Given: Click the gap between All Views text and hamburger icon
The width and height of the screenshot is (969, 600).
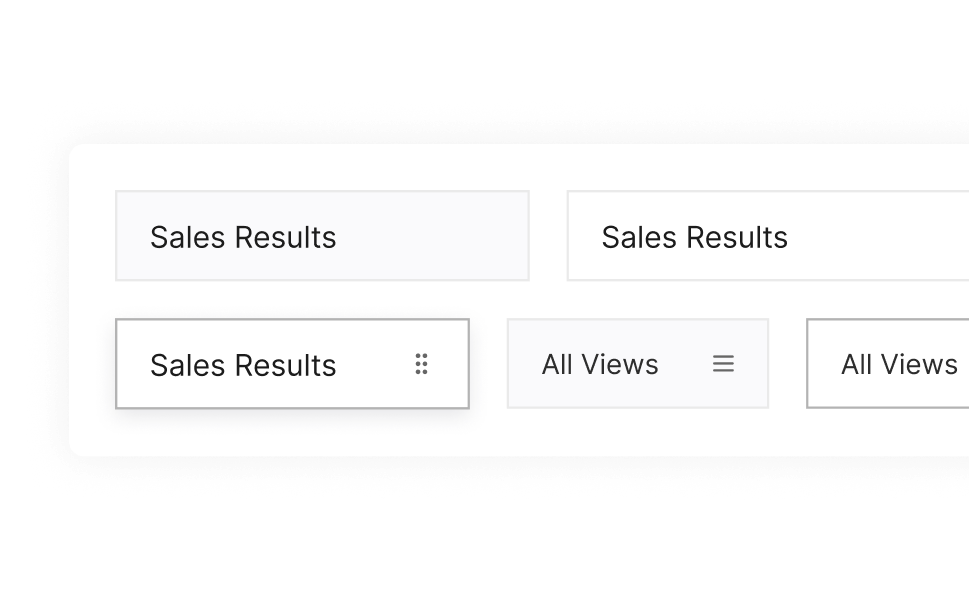Looking at the screenshot, I should click(685, 364).
